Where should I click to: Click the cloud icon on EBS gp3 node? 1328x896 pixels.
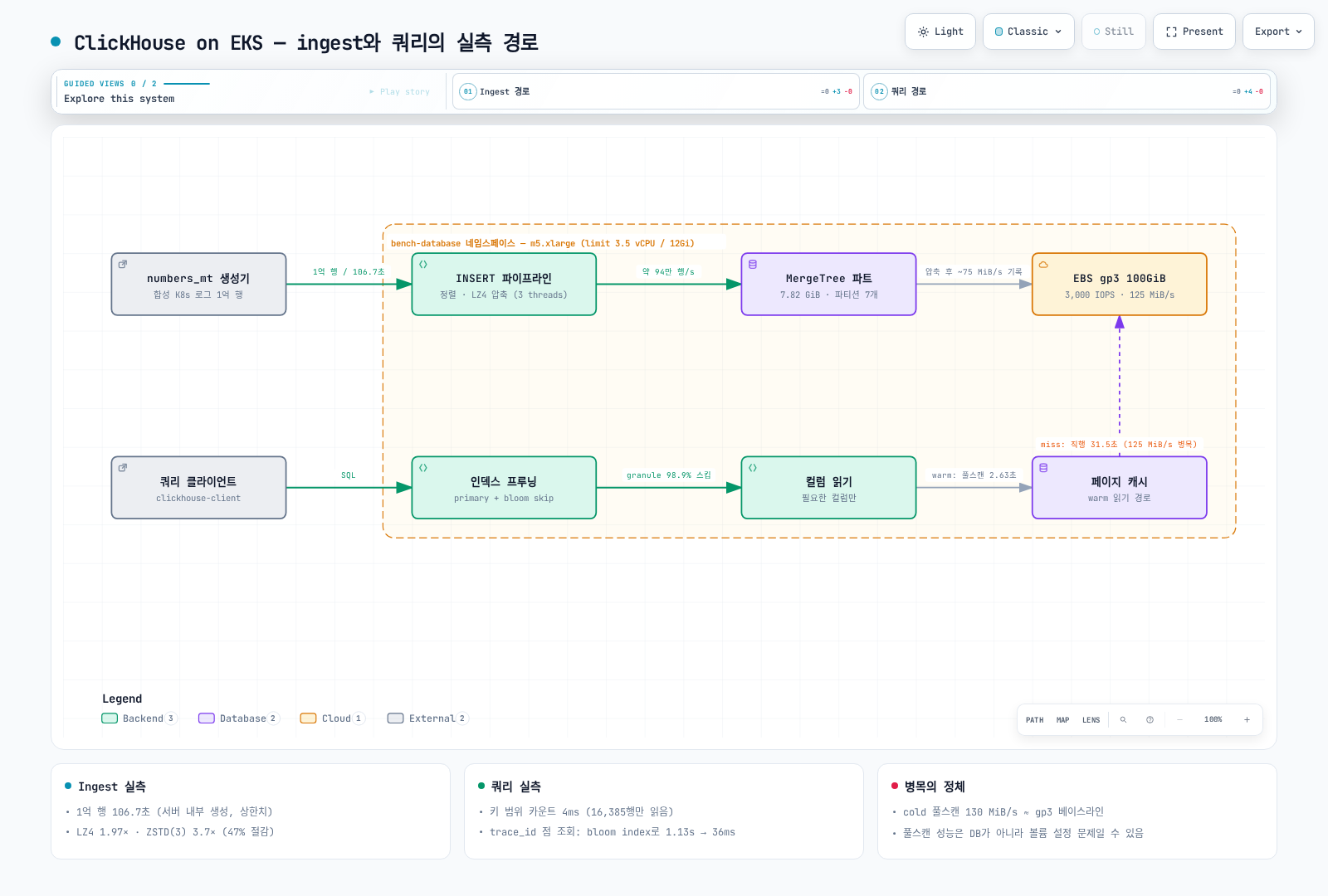(1043, 265)
